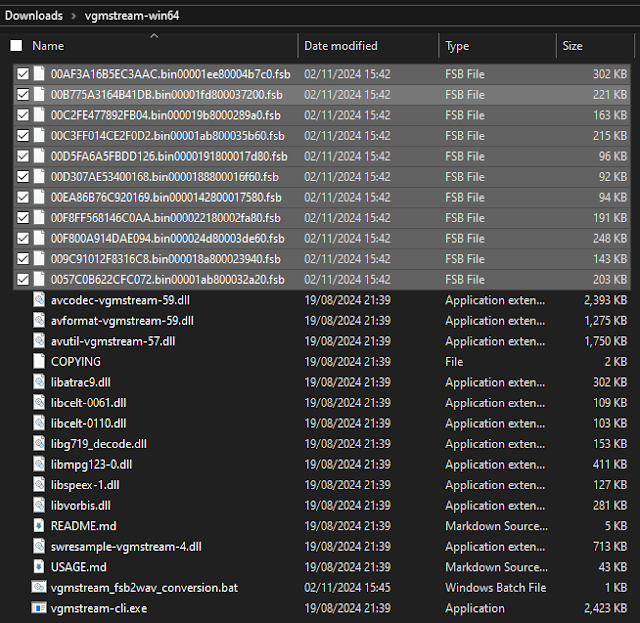Click the libg719_decode.dll file icon

coord(39,443)
